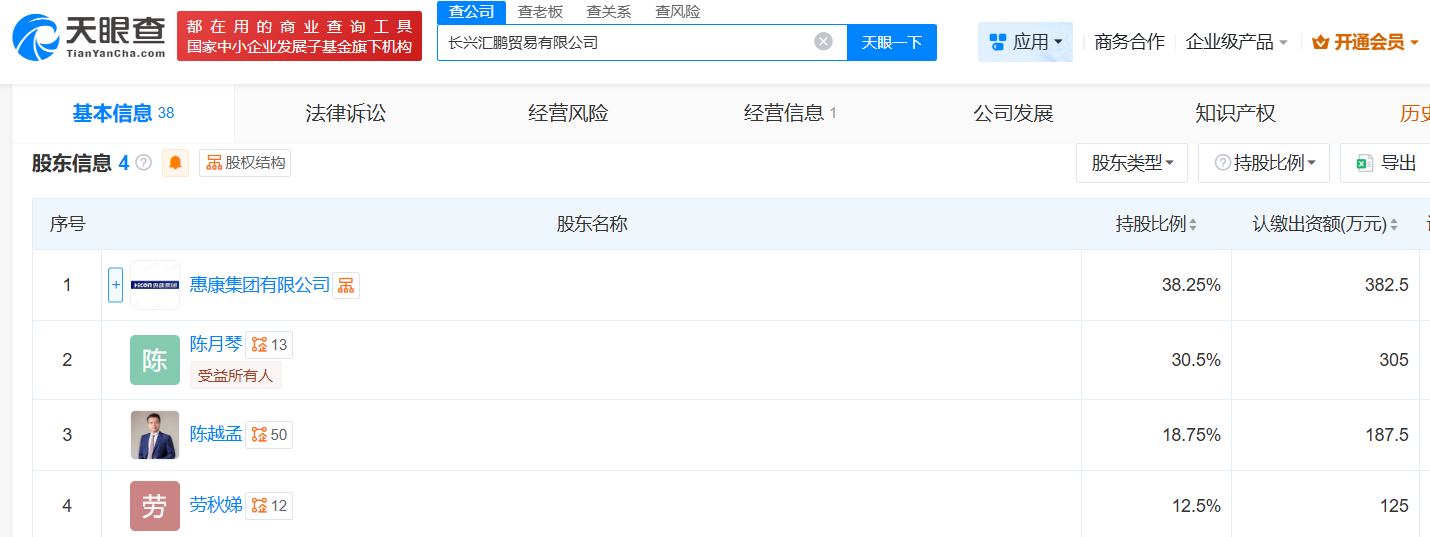Click relation badge 50 beside 陈越孟
Screen dimensions: 1430x537
tap(269, 435)
